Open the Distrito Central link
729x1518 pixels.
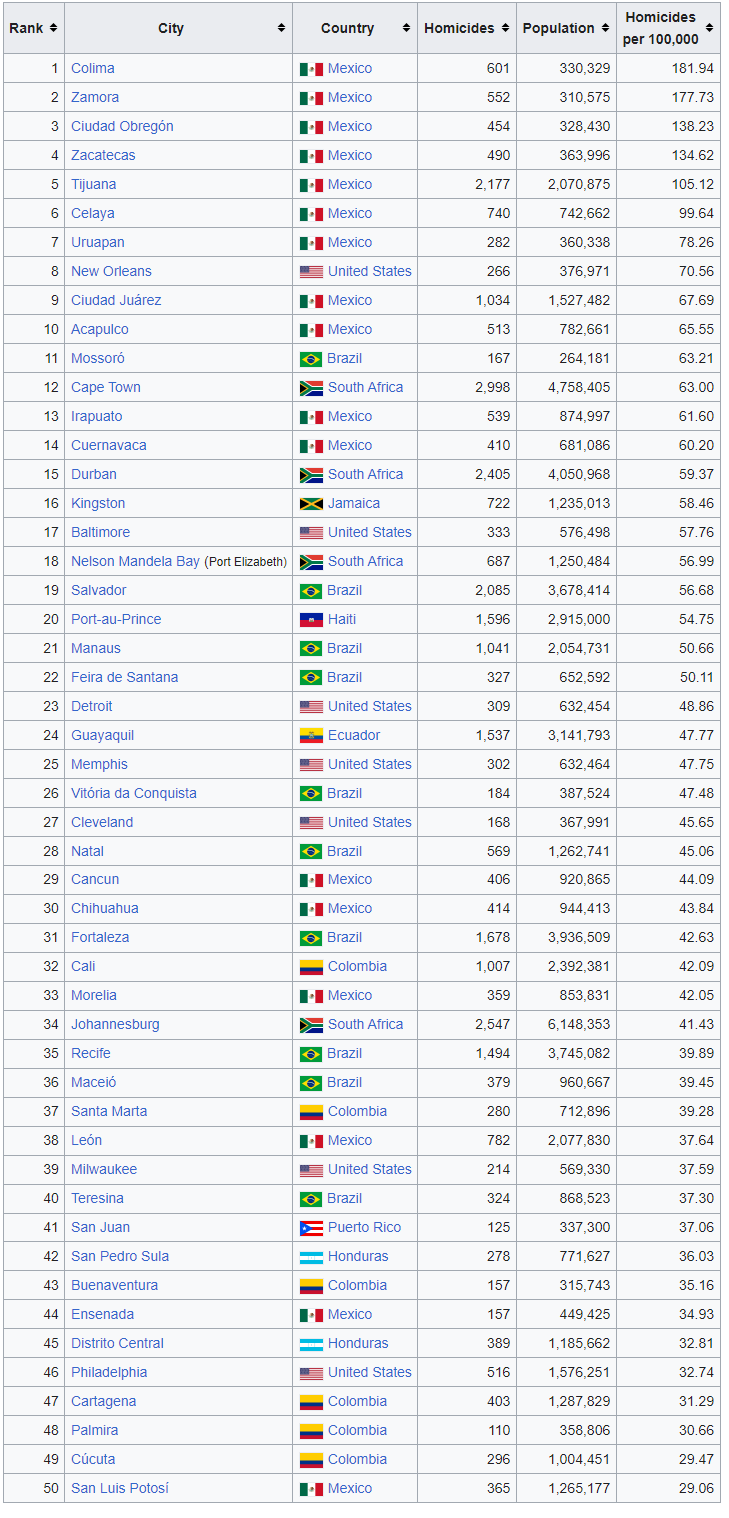117,1343
